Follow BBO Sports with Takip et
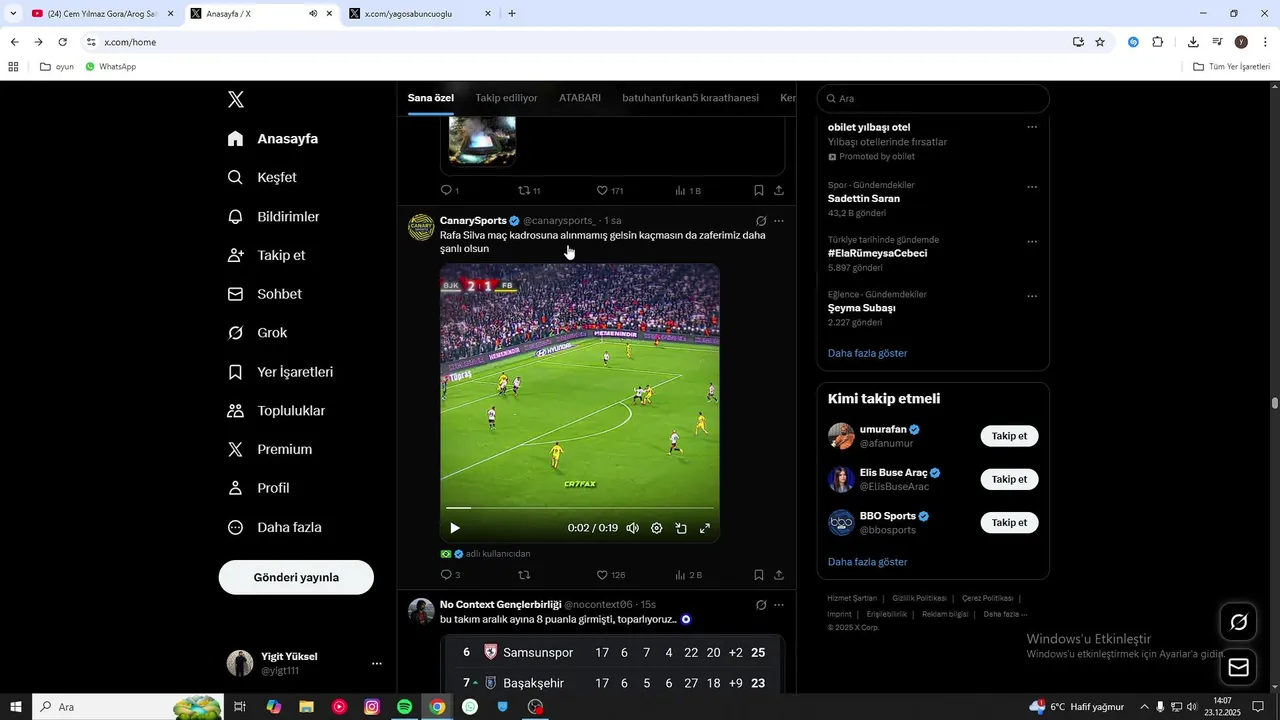The width and height of the screenshot is (1280, 720). [x=1009, y=522]
